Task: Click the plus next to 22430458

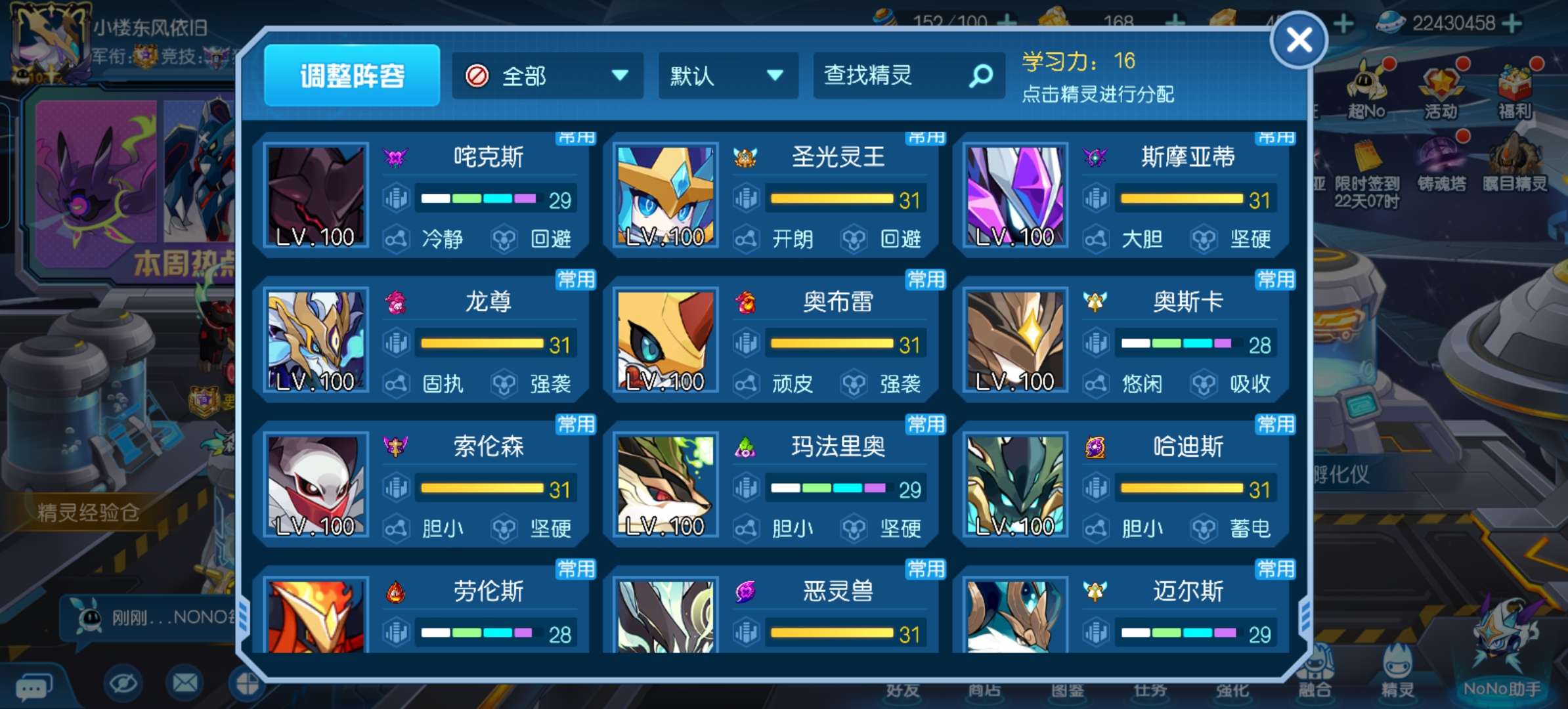Action: pos(1512,24)
